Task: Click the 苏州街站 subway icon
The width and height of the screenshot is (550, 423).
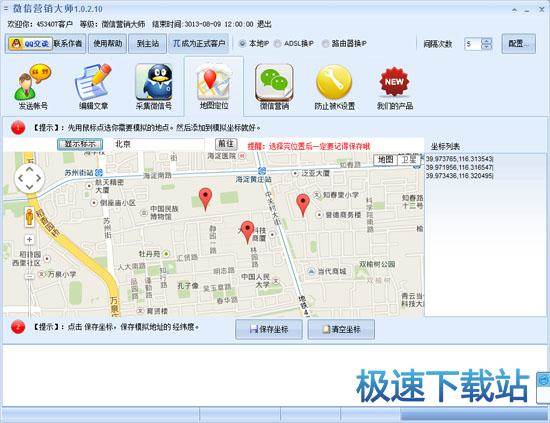Action: (99, 172)
